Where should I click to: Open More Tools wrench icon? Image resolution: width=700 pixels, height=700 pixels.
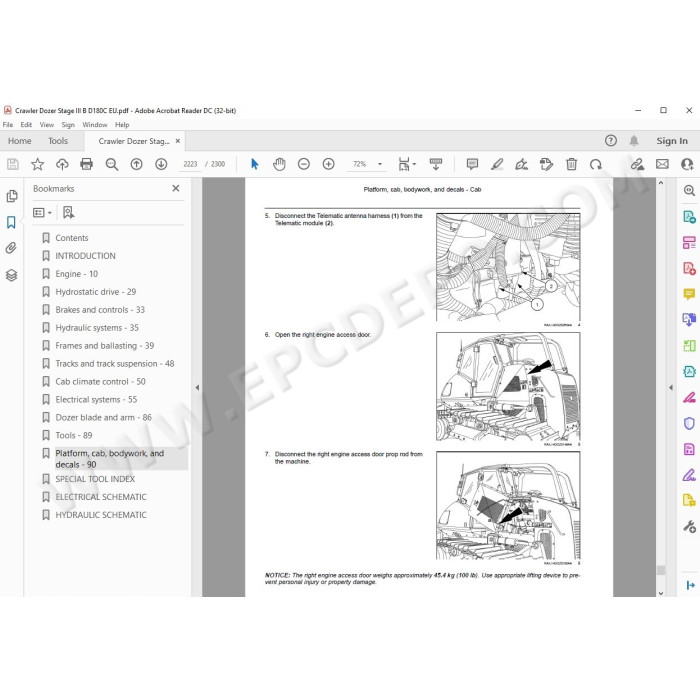689,527
